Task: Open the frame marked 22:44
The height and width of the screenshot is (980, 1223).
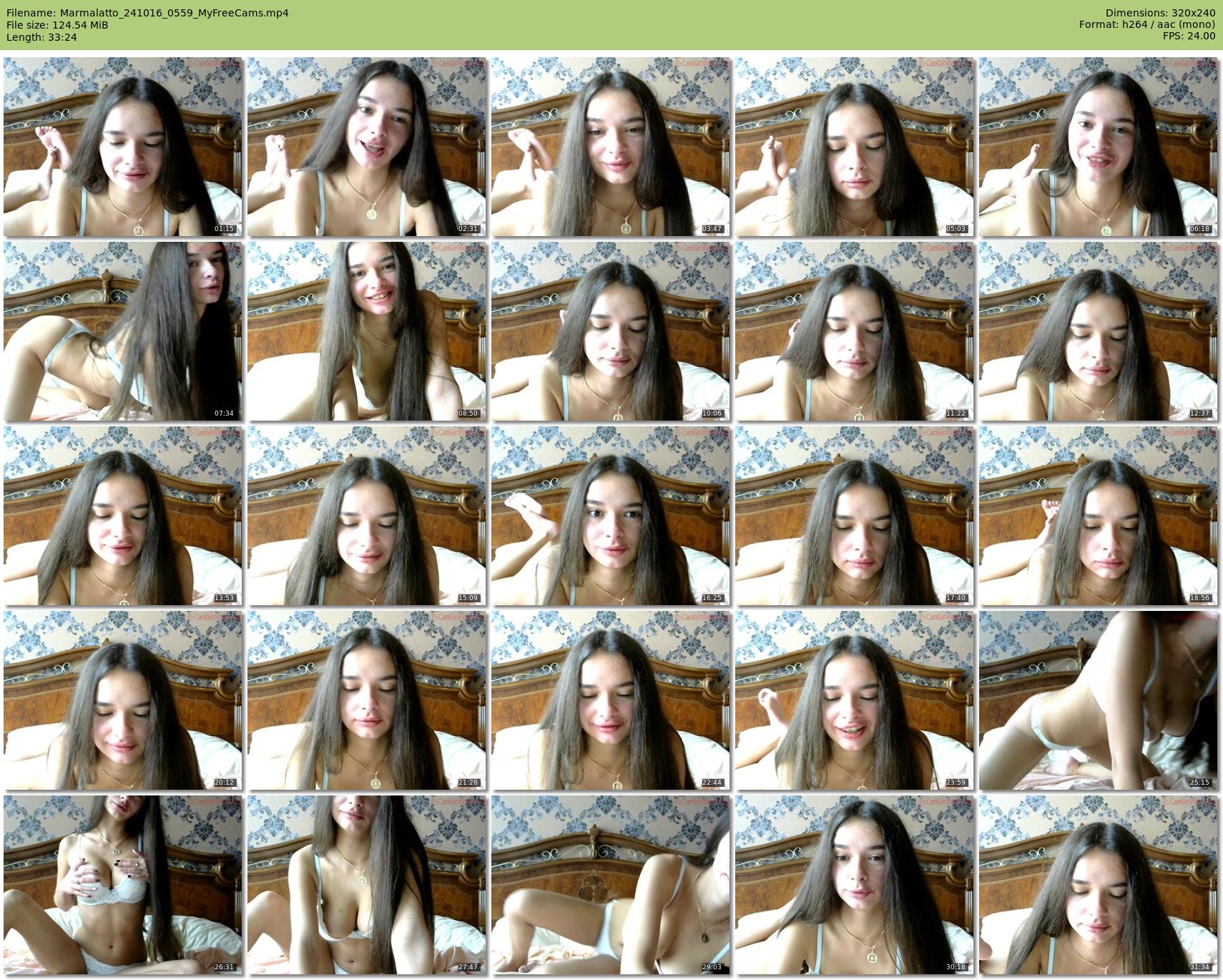Action: (611, 700)
